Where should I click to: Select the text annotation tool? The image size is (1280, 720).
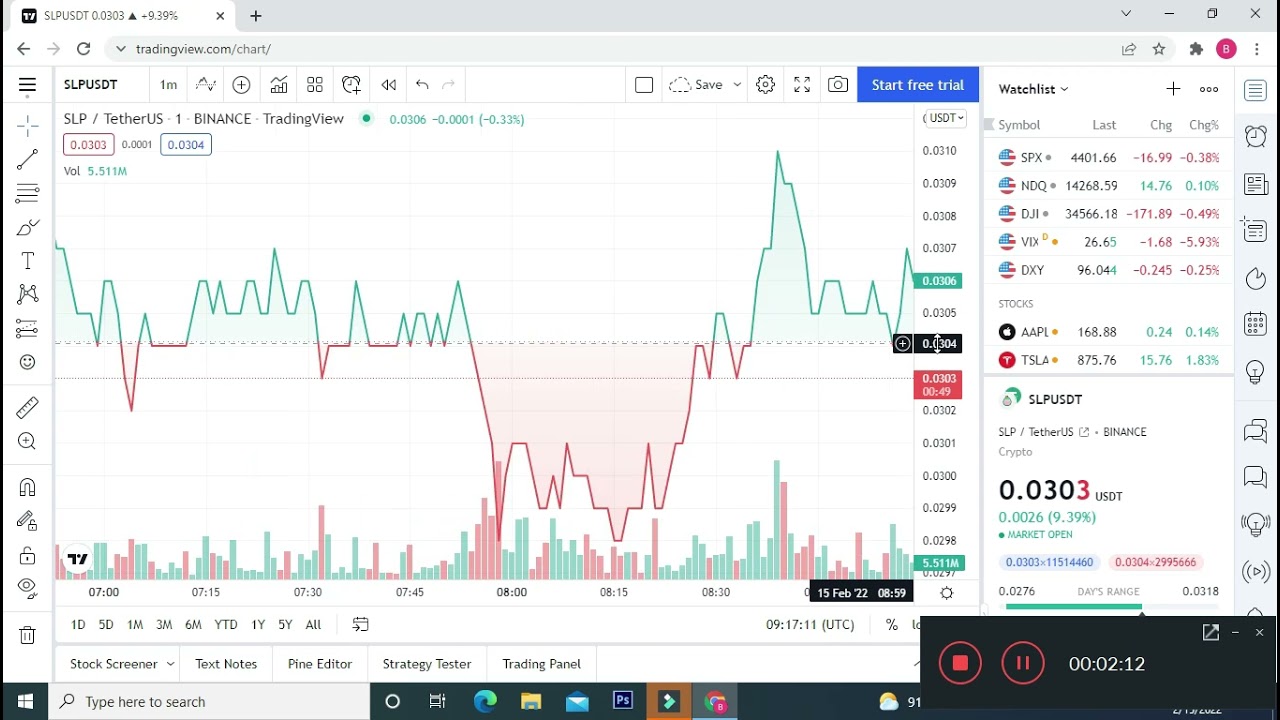(x=27, y=261)
